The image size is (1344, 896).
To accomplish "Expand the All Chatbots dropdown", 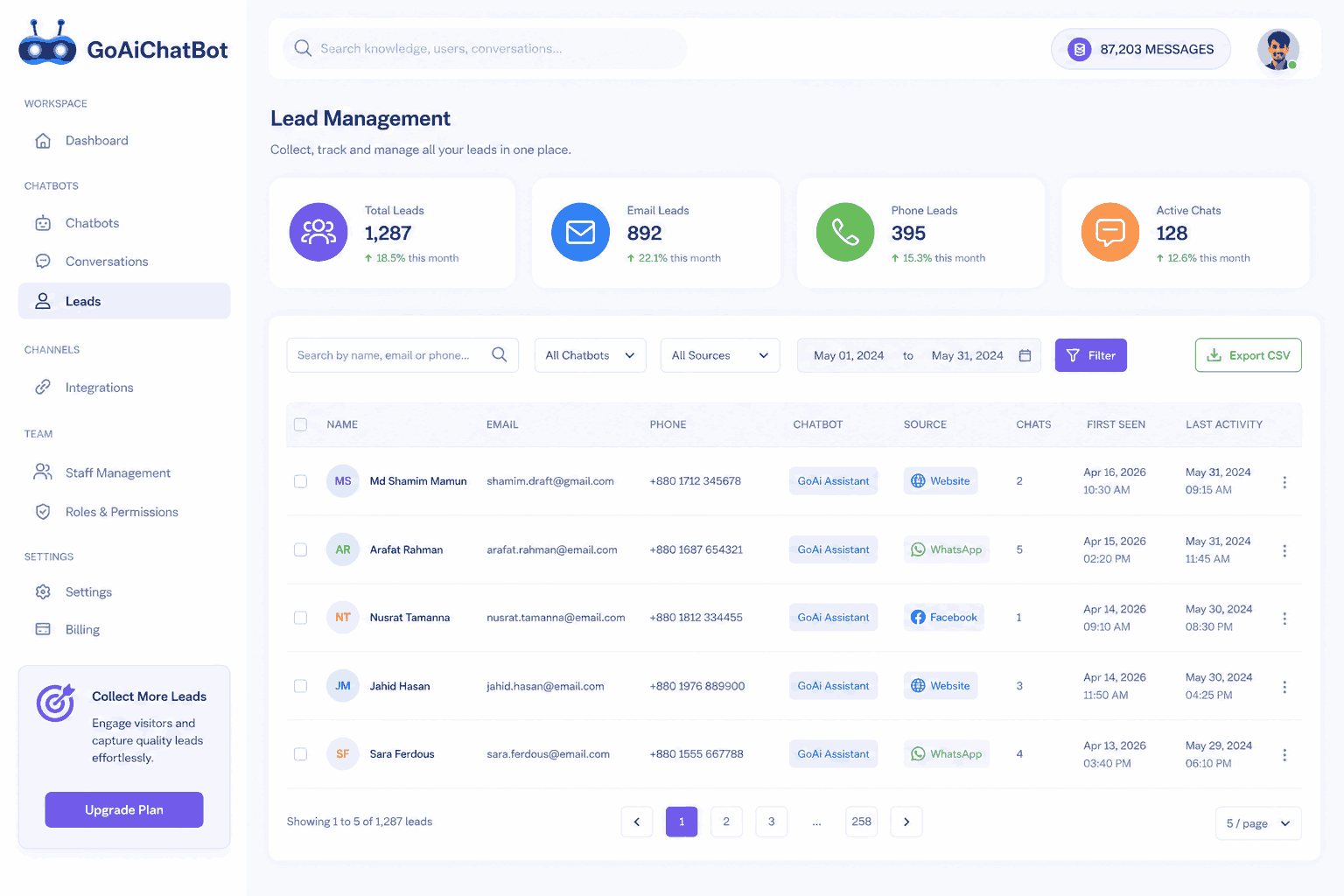I will [591, 355].
